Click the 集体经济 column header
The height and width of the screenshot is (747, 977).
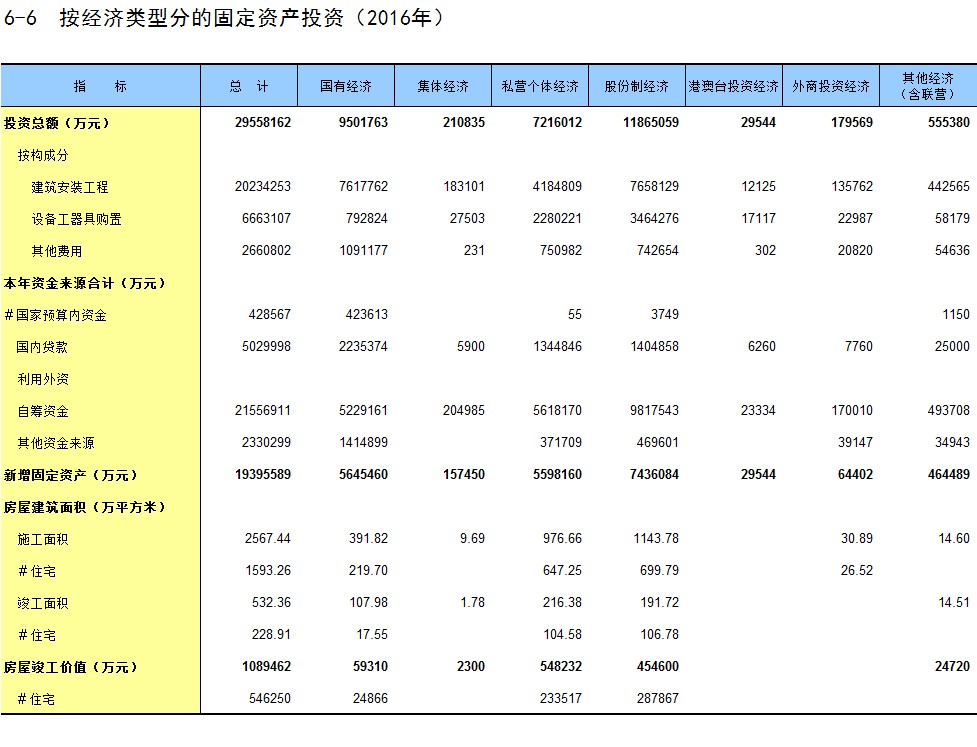point(443,87)
